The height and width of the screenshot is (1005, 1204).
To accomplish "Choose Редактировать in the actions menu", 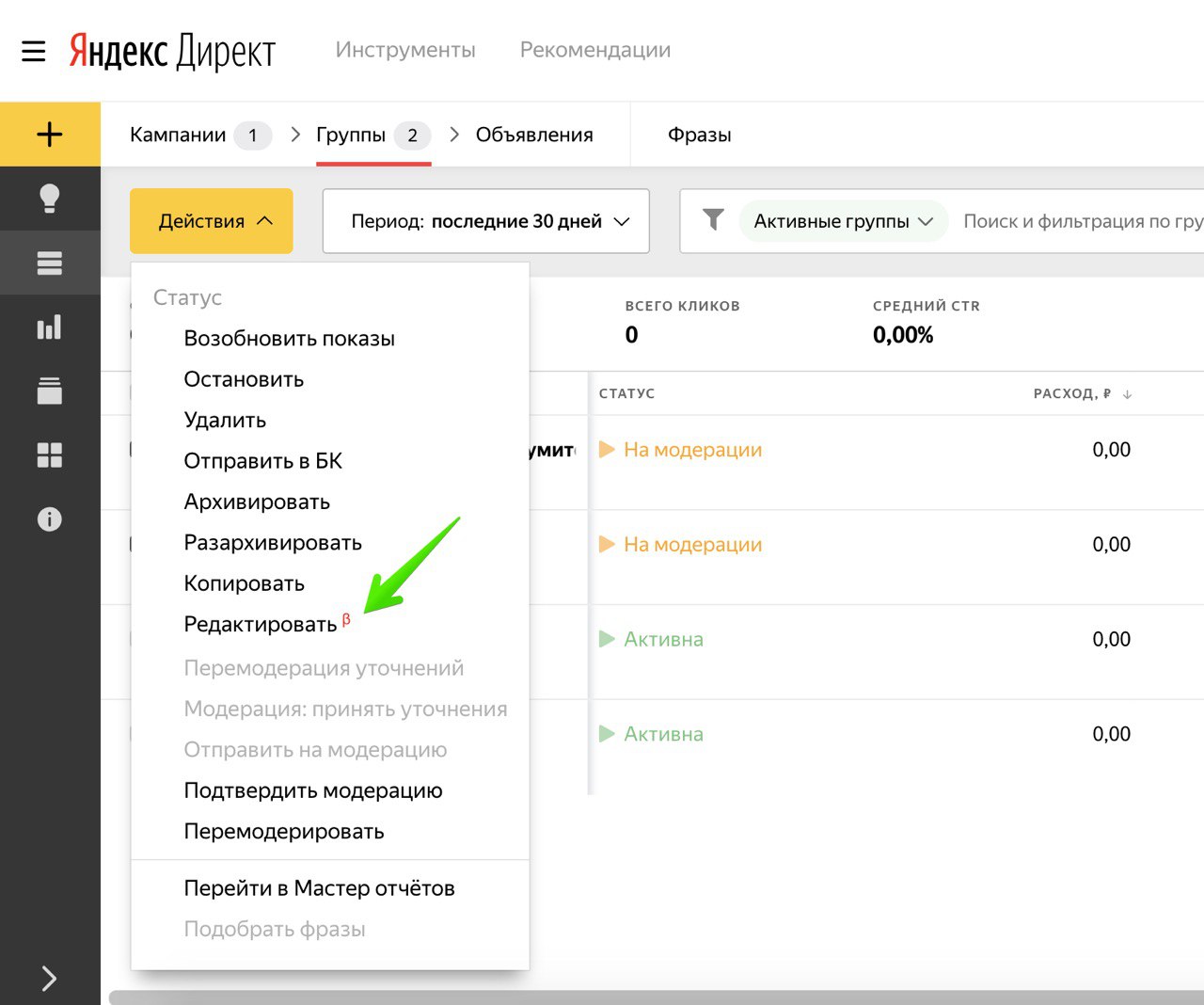I will tap(261, 625).
